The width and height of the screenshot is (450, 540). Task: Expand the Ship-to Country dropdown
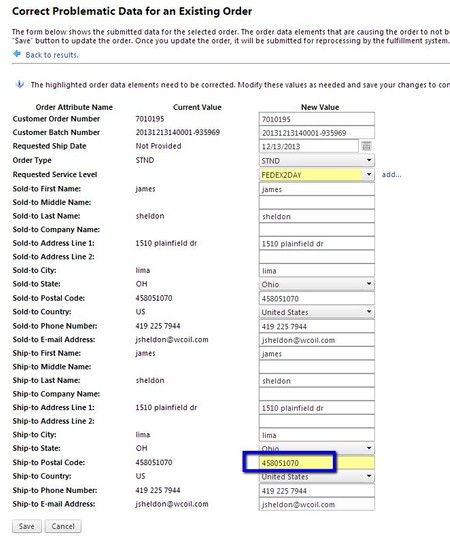(316, 477)
